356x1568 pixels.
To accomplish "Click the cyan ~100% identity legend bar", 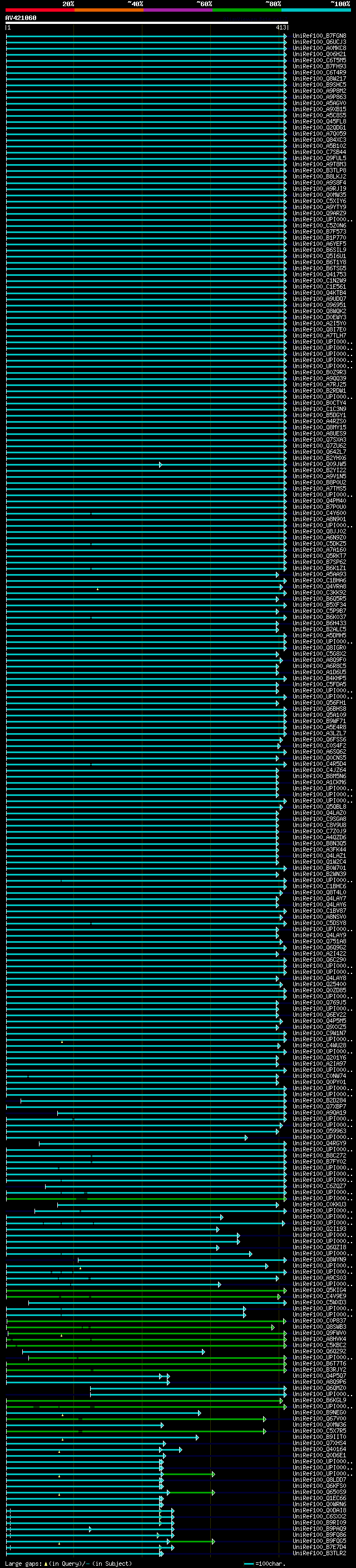I will (x=316, y=11).
